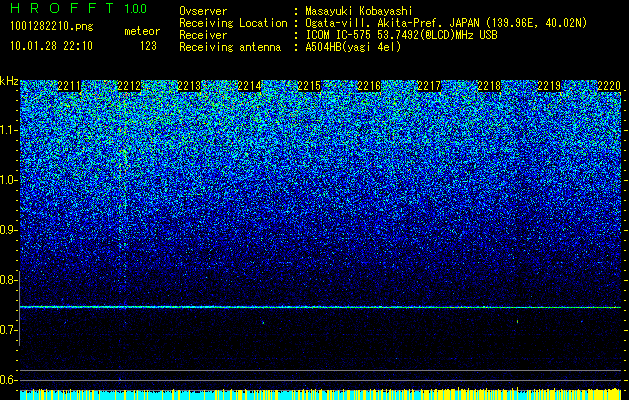Click the A504HB(yagi 4el) antenna text
The height and width of the screenshot is (400, 629).
coord(353,47)
